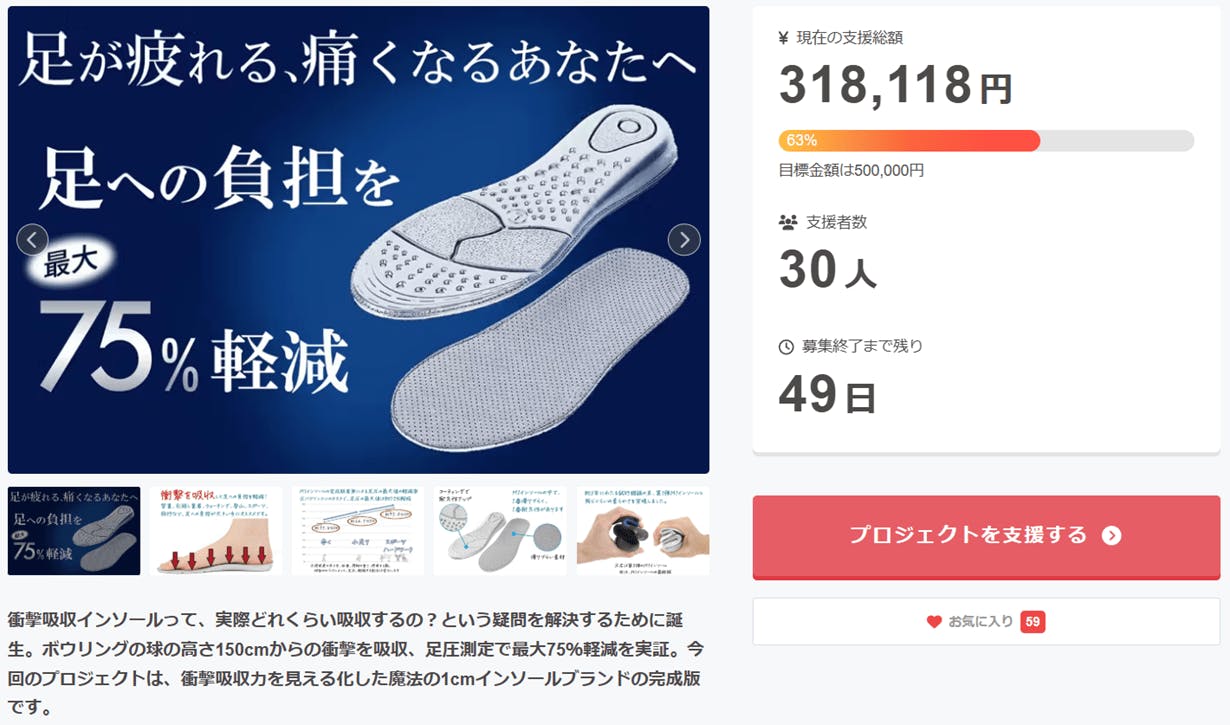Click the project description paragraph
Image resolution: width=1230 pixels, height=725 pixels.
356,664
